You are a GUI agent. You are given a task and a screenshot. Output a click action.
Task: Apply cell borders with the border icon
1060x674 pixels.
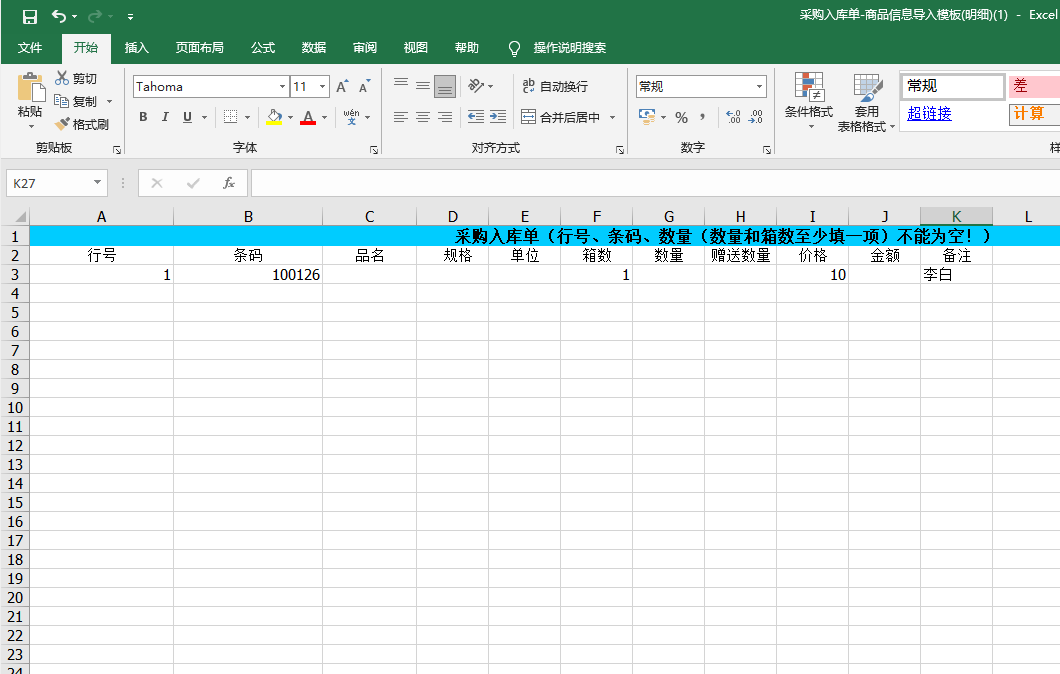coord(231,117)
